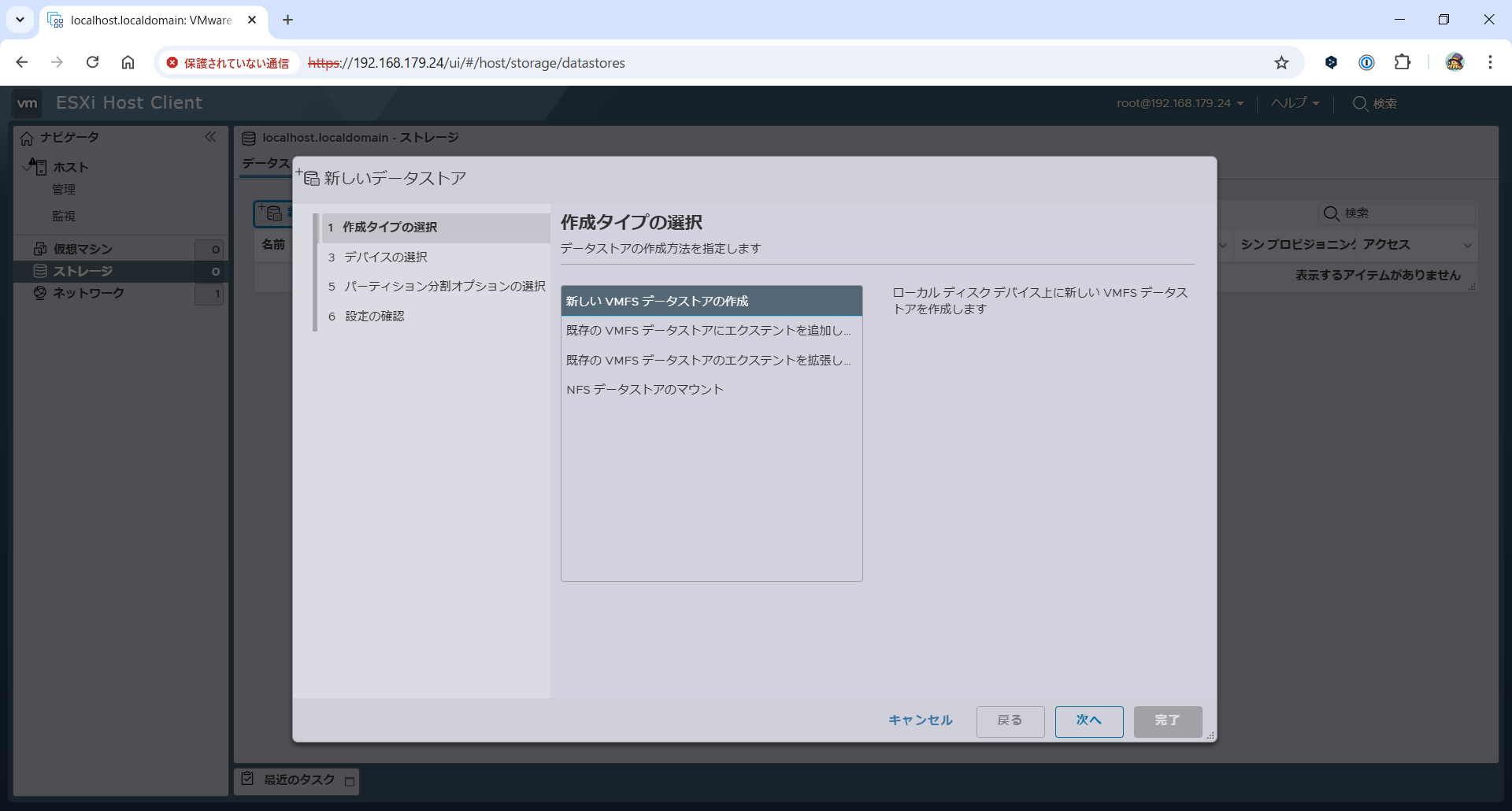Click the ストレージ icon in the navigator
This screenshot has width=1512, height=811.
tap(40, 271)
